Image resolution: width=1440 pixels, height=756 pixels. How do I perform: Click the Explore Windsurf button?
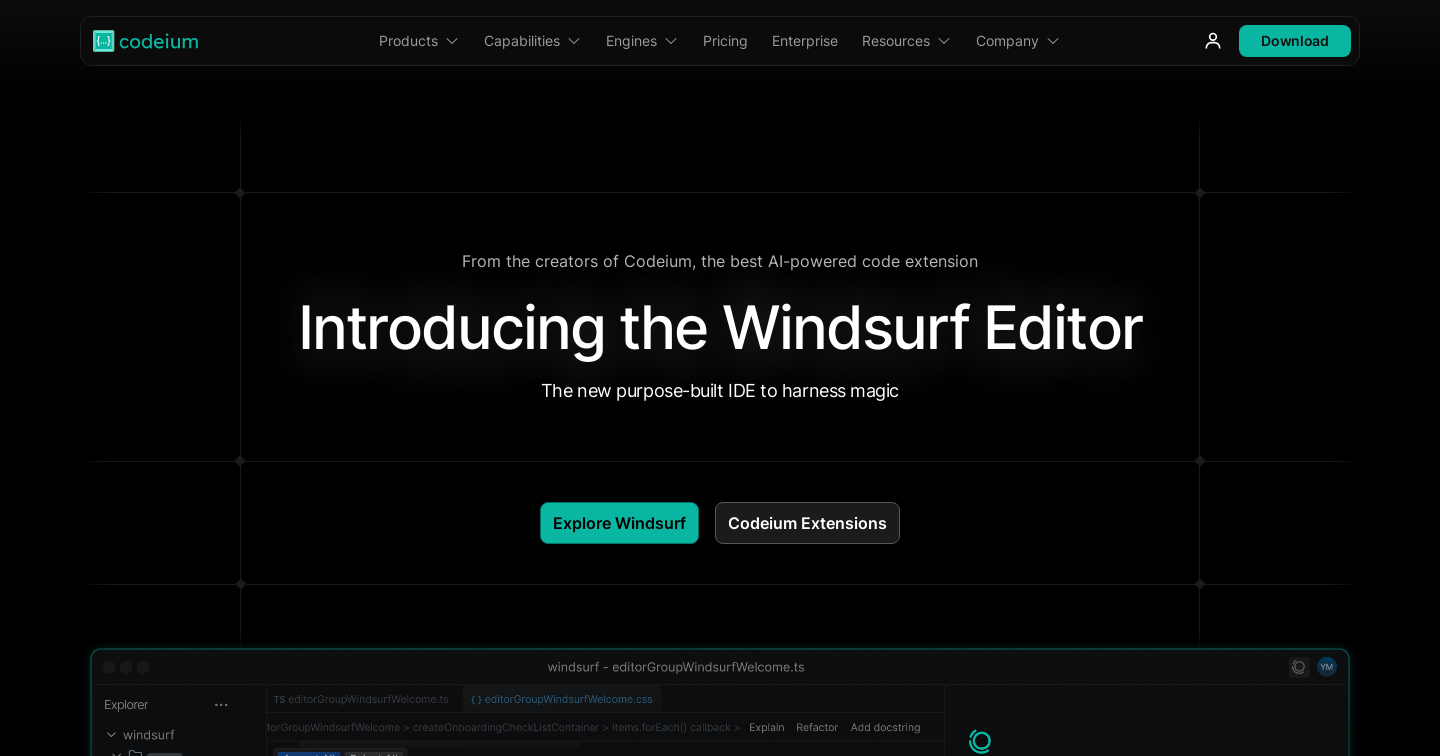click(x=619, y=523)
